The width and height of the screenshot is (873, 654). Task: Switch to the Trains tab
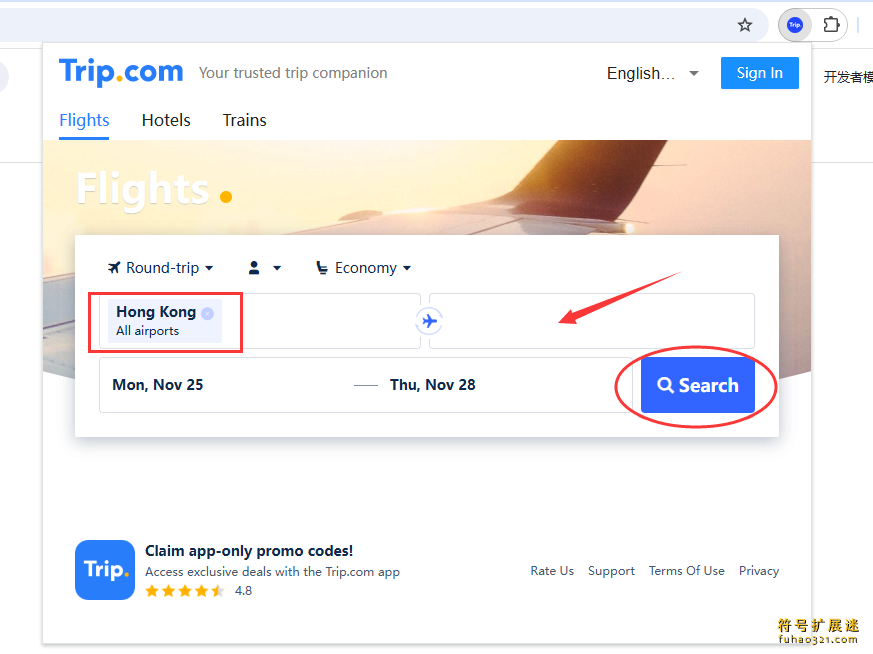coord(244,121)
